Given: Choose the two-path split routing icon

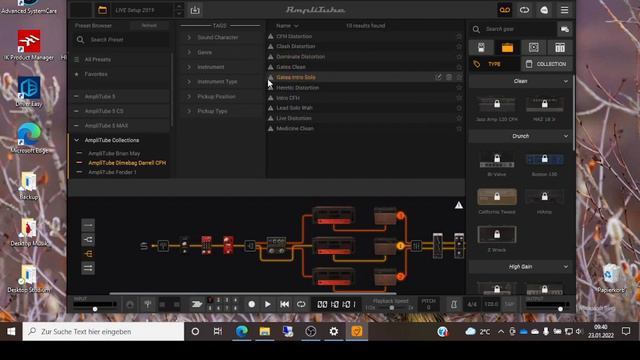Looking at the screenshot, I should [x=88, y=240].
